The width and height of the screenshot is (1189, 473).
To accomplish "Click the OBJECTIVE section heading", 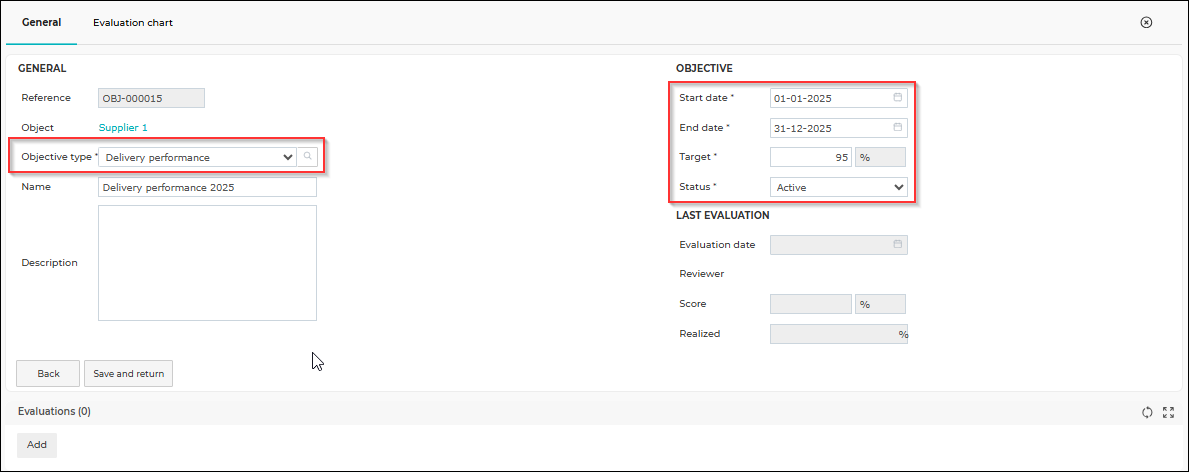I will pyautogui.click(x=704, y=68).
